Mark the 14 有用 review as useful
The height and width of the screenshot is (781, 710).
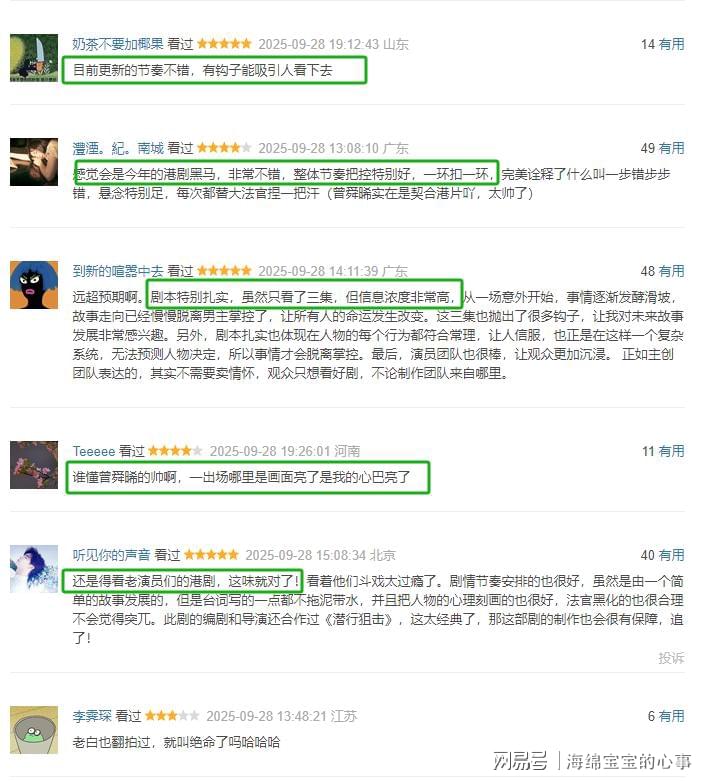[x=671, y=44]
